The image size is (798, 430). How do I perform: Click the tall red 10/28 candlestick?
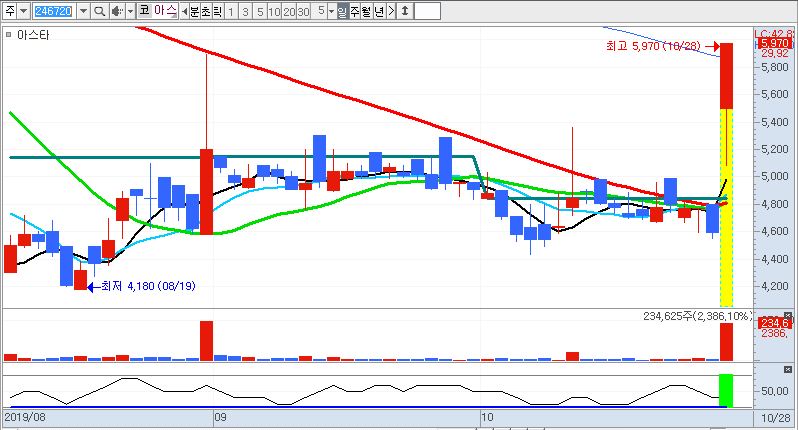tap(726, 76)
